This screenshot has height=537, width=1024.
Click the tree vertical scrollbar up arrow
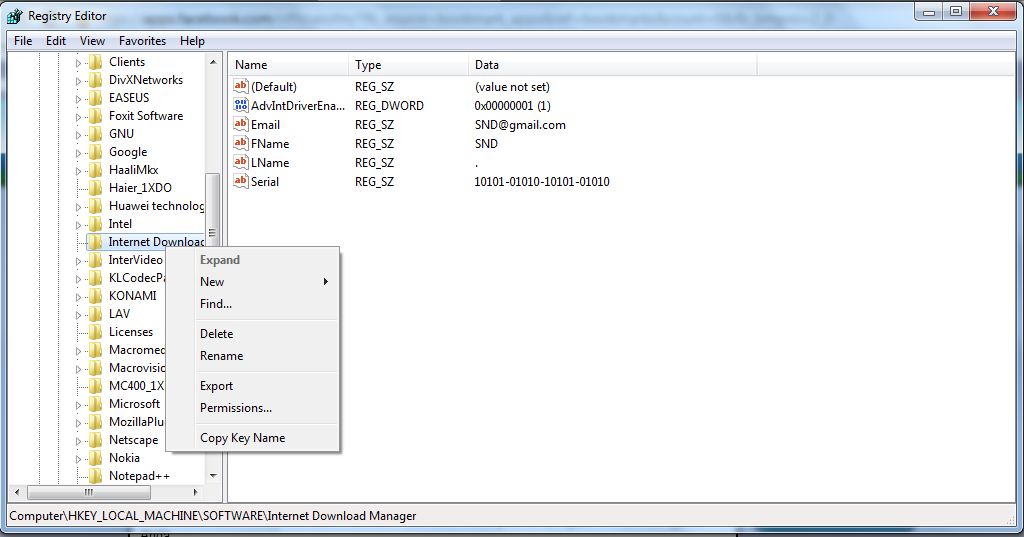(x=213, y=61)
